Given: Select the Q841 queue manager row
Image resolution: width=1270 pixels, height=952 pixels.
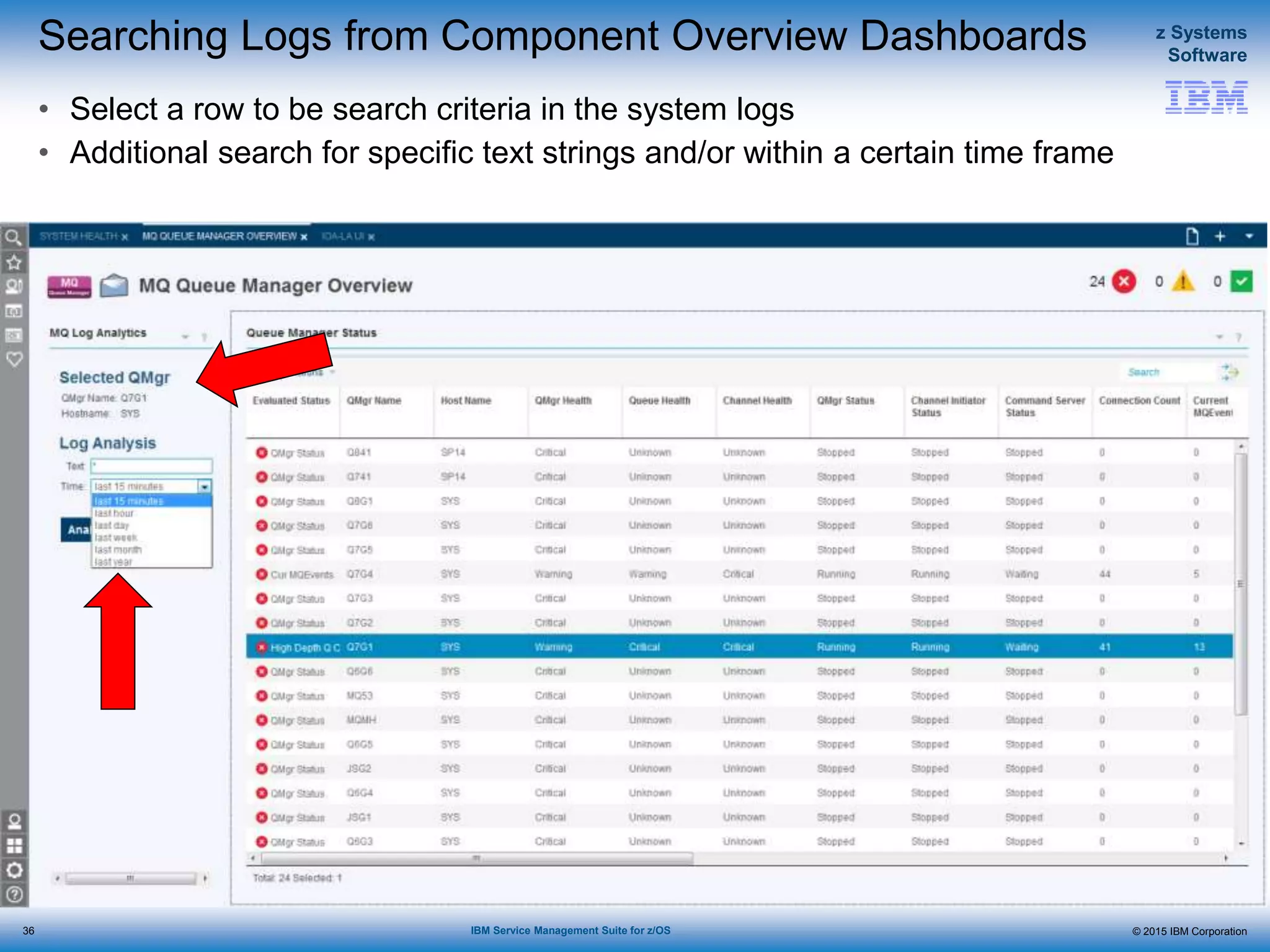Looking at the screenshot, I should click(739, 452).
